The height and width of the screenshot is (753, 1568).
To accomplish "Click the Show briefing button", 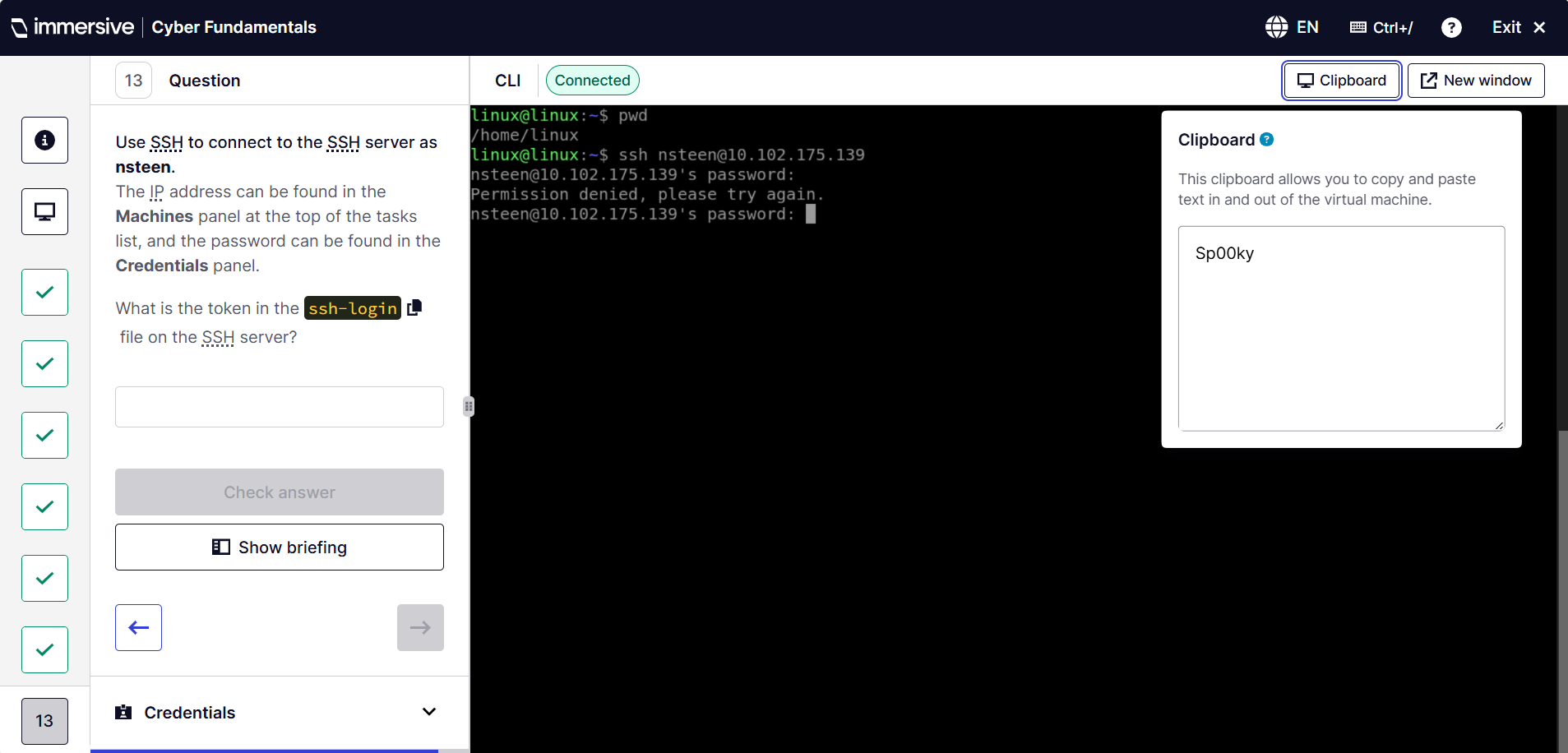I will point(279,547).
